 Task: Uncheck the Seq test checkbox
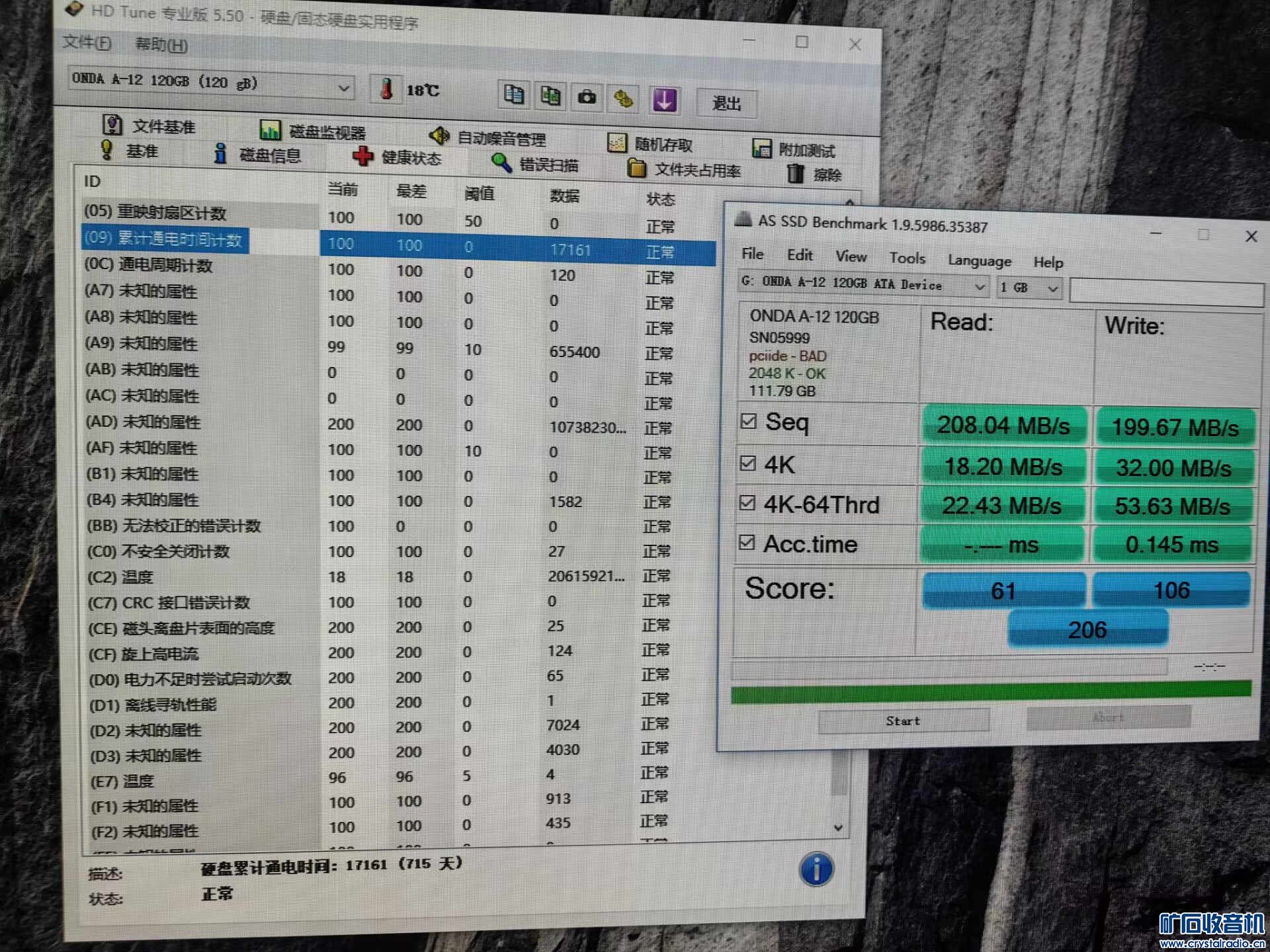click(748, 421)
